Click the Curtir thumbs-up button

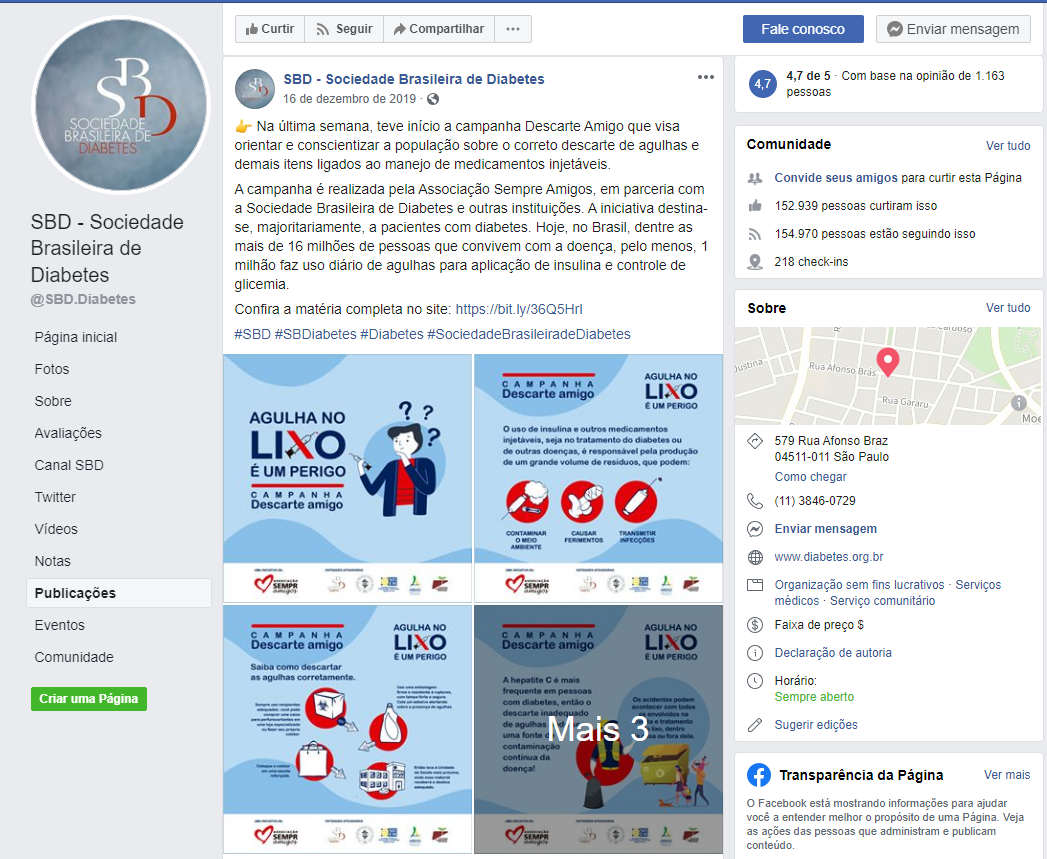(x=270, y=29)
